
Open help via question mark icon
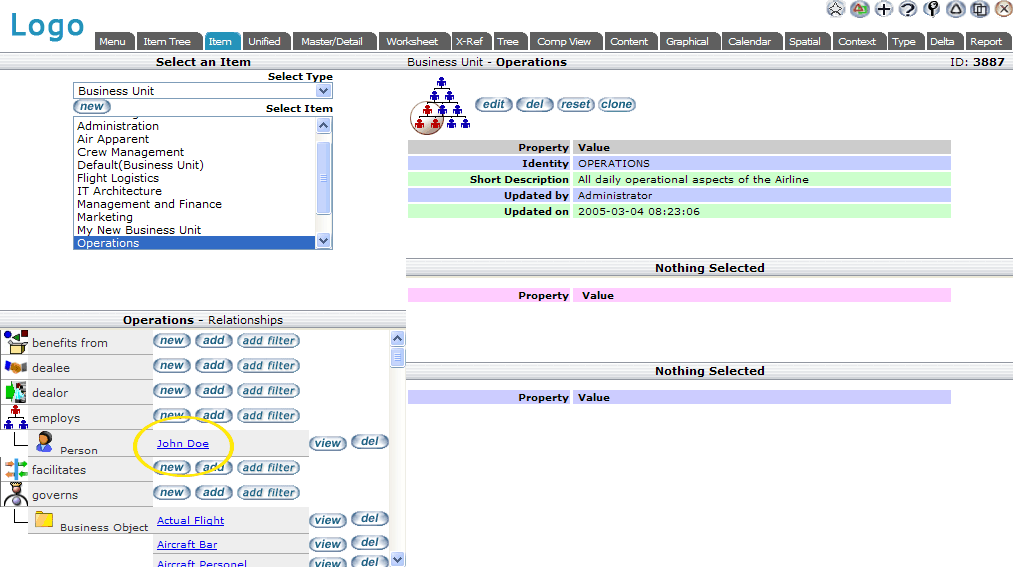(908, 9)
